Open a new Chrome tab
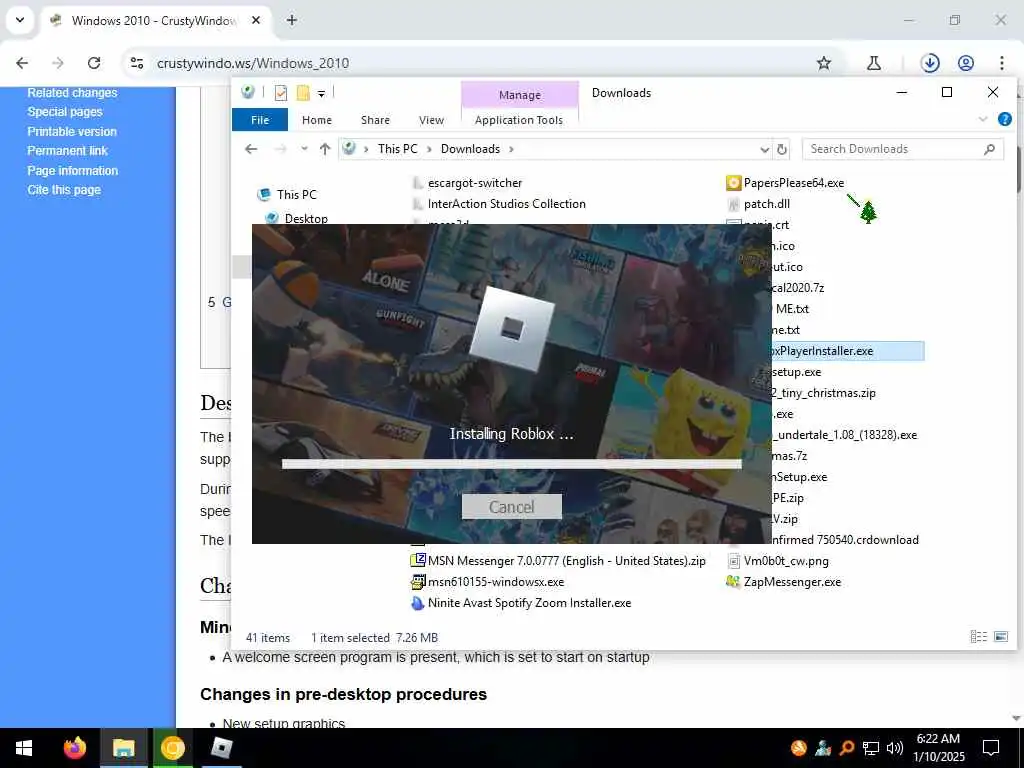 click(292, 20)
